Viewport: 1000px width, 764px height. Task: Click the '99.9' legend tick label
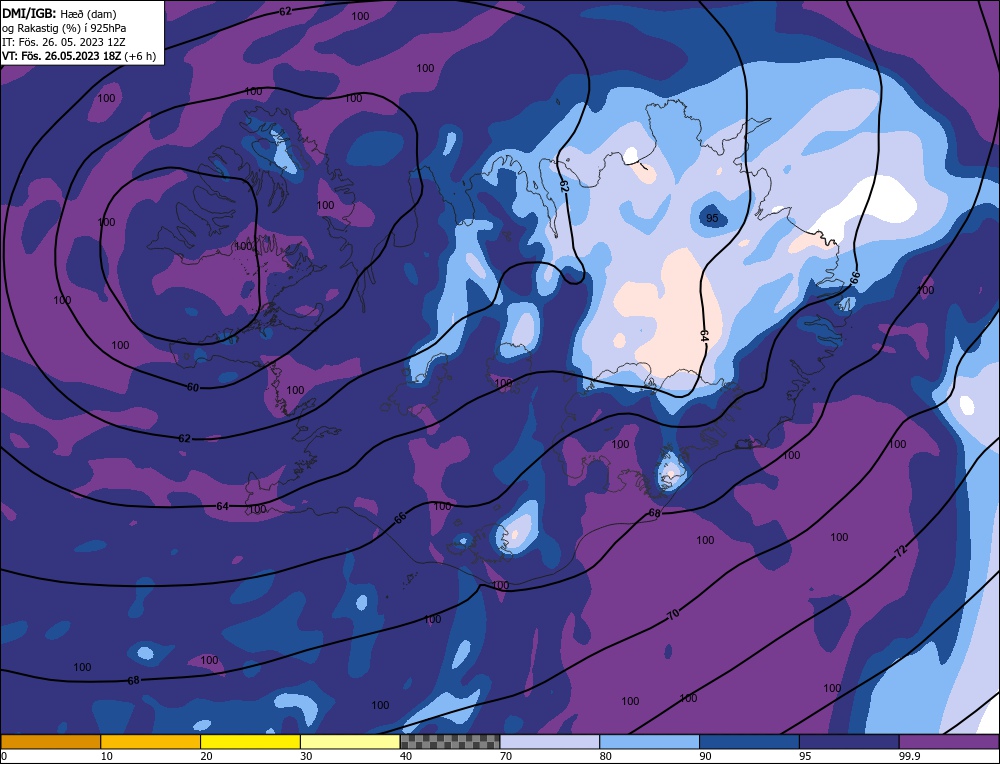[909, 756]
